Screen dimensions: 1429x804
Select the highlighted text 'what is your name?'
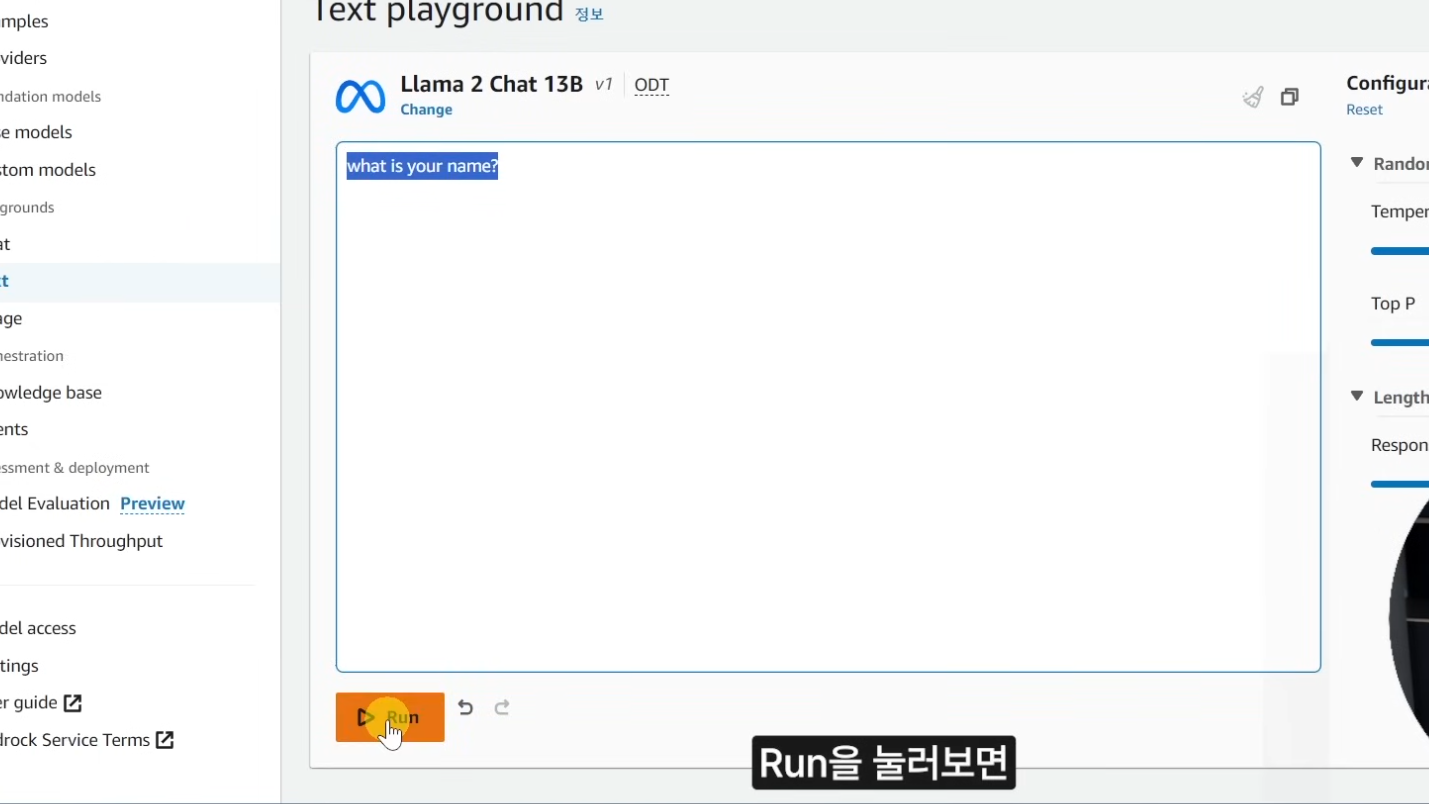click(422, 166)
